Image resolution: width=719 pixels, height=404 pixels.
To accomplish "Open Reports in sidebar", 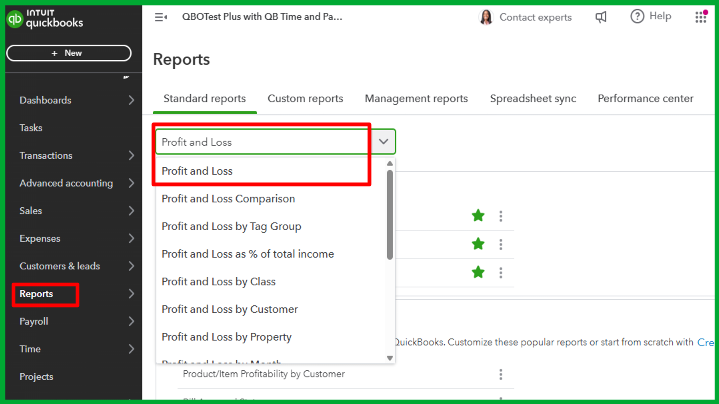I will point(36,294).
